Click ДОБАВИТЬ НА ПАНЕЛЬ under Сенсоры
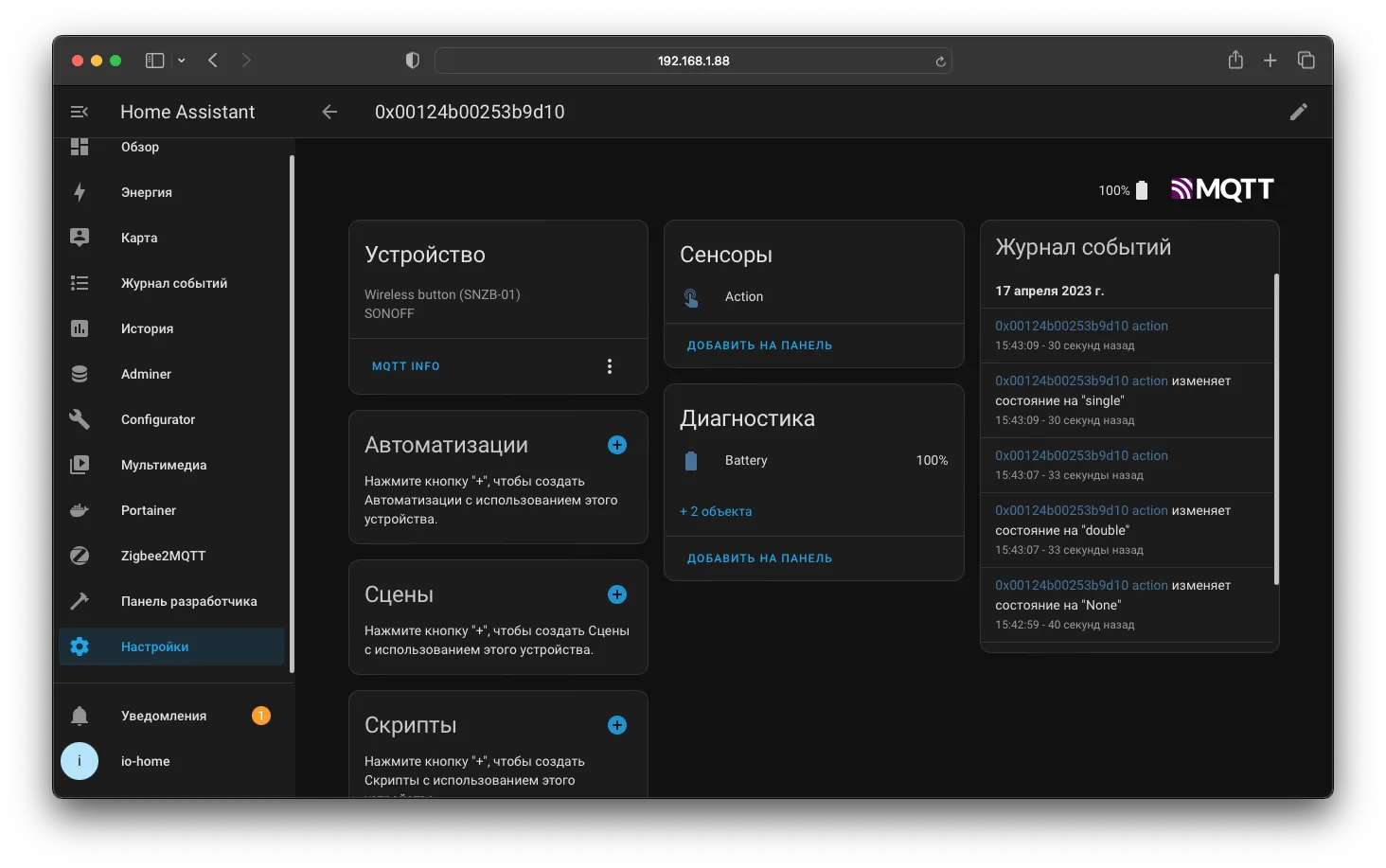Viewport: 1386px width, 868px height. [x=759, y=345]
